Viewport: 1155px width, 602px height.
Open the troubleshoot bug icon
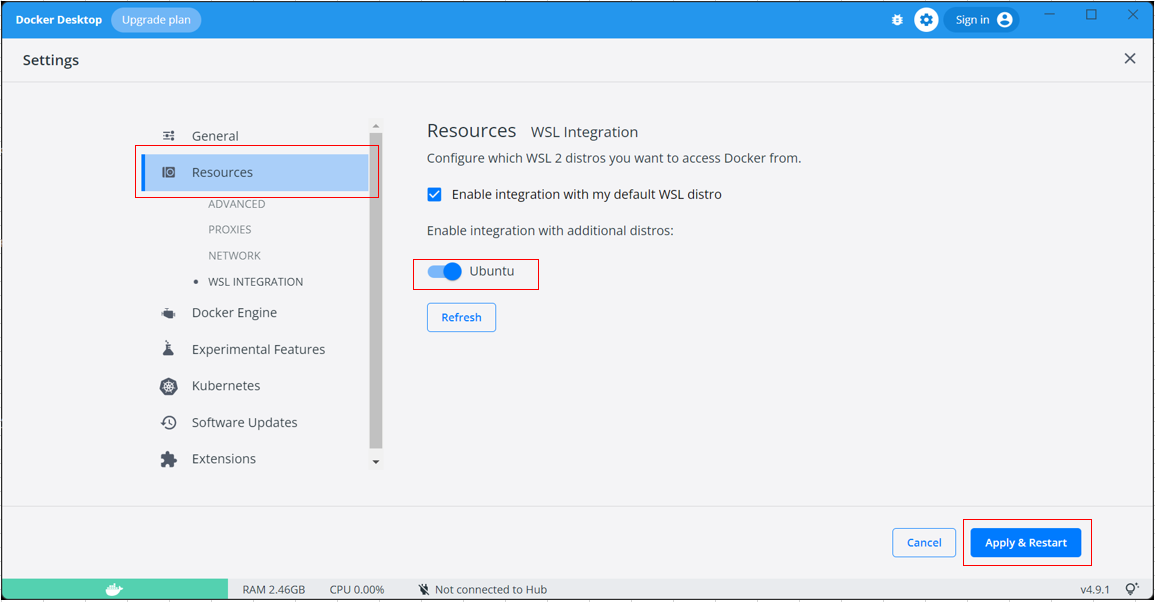pos(897,20)
